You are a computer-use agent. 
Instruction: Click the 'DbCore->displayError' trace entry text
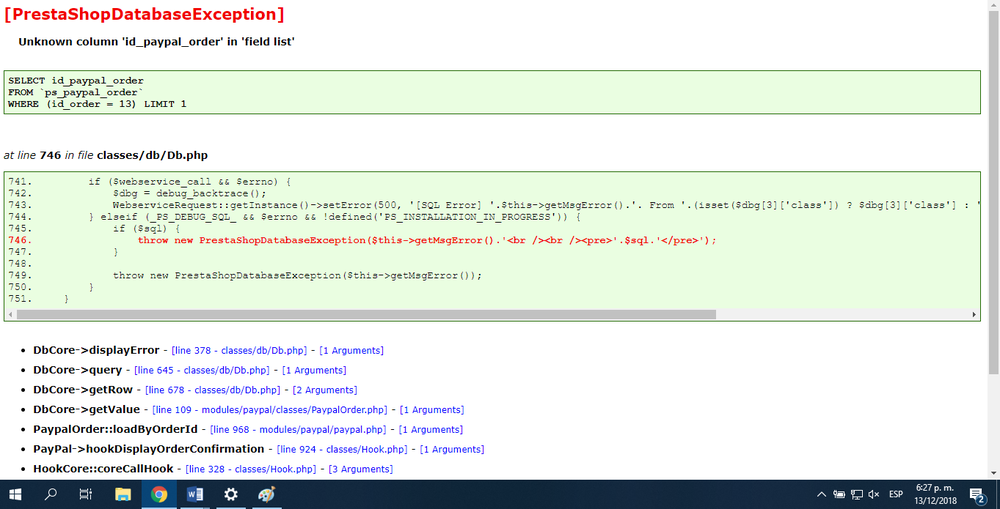96,350
